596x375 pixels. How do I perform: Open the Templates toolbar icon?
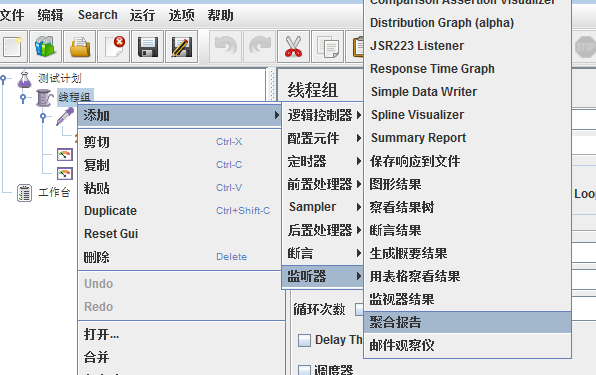pos(46,47)
